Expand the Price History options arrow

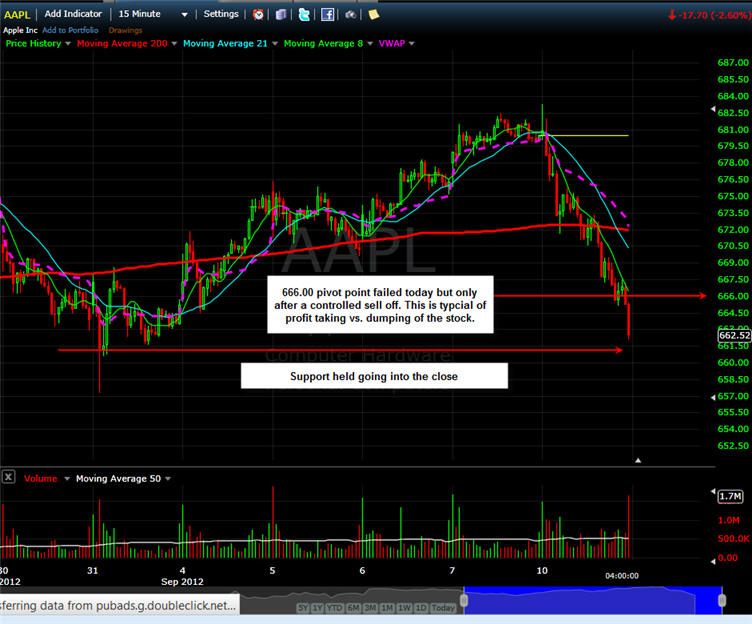tap(68, 44)
